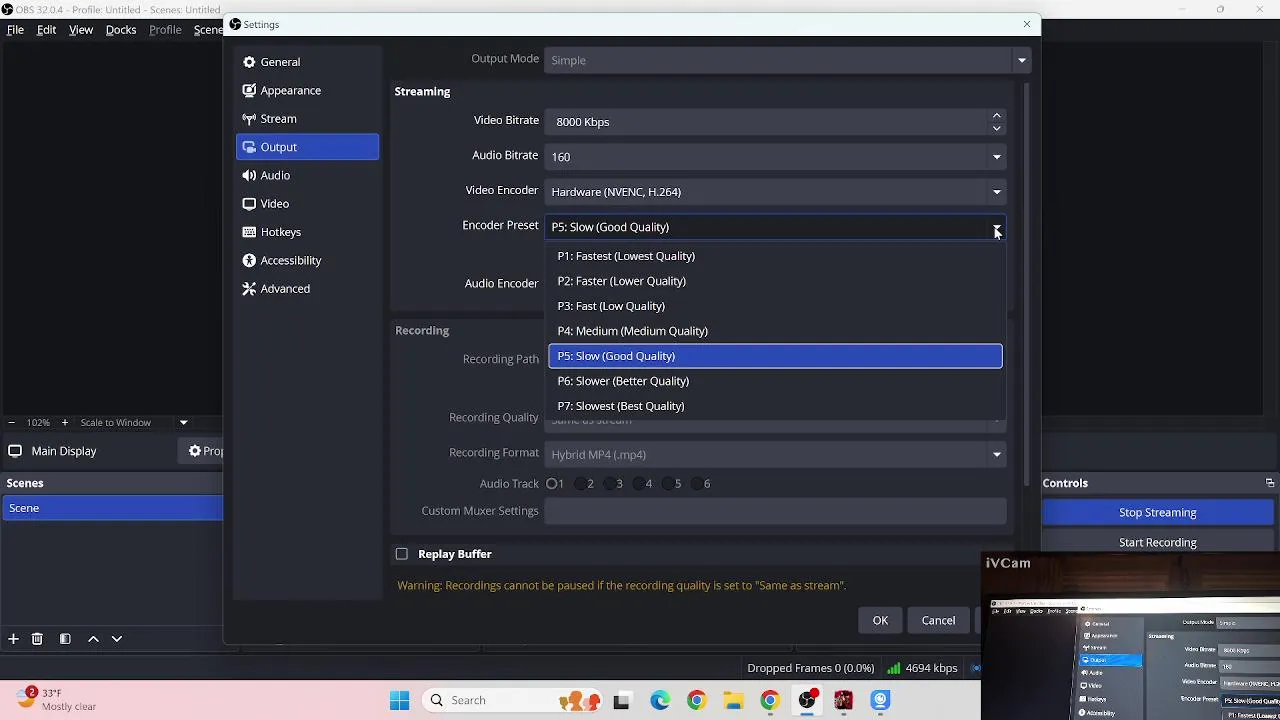This screenshot has height=720, width=1280.
Task: Move scene up with the arrow icon
Action: tap(93, 638)
